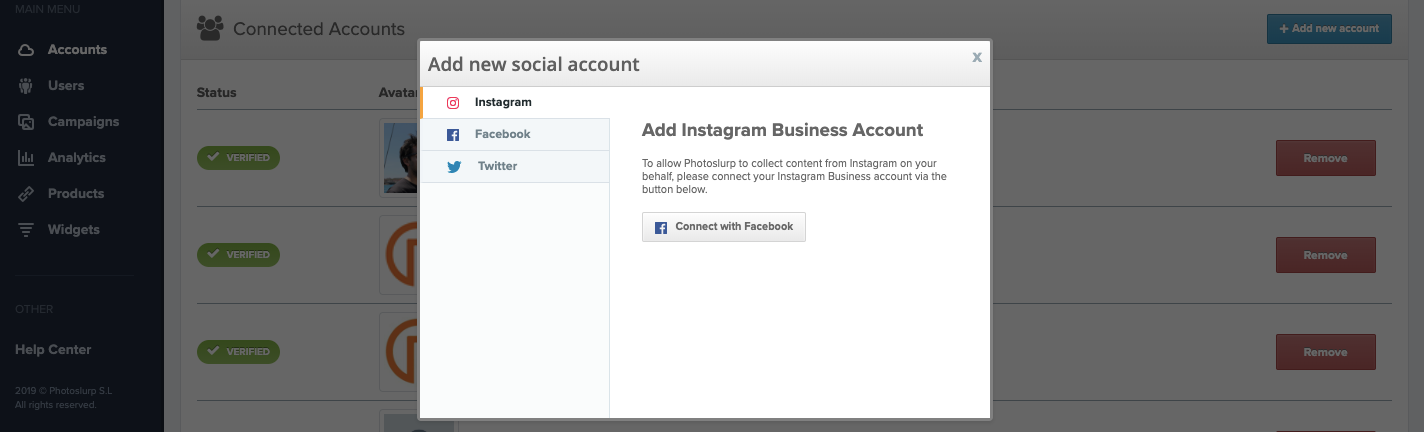This screenshot has height=432, width=1424.
Task: Switch to the Twitter tab
Action: coord(497,166)
